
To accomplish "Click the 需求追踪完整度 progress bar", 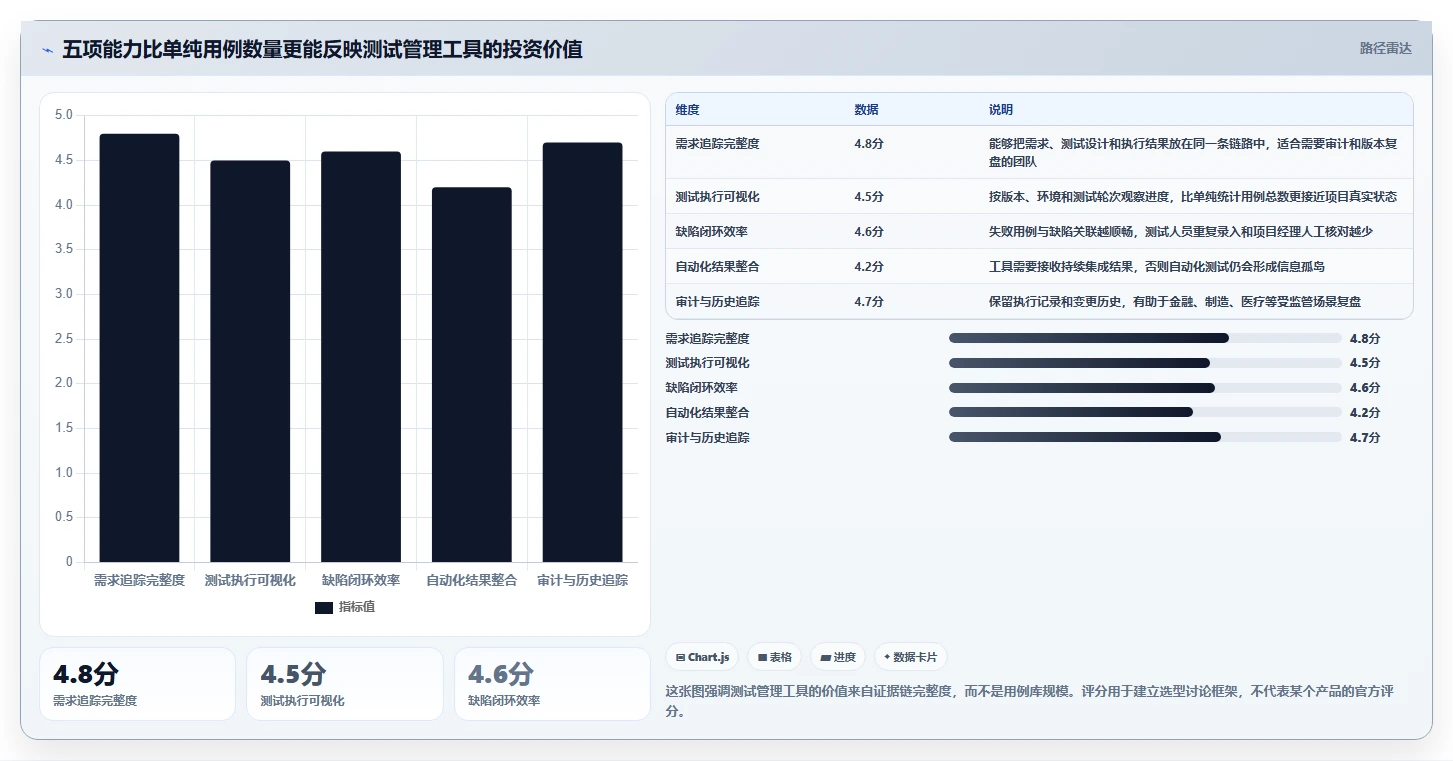I will coord(1145,338).
